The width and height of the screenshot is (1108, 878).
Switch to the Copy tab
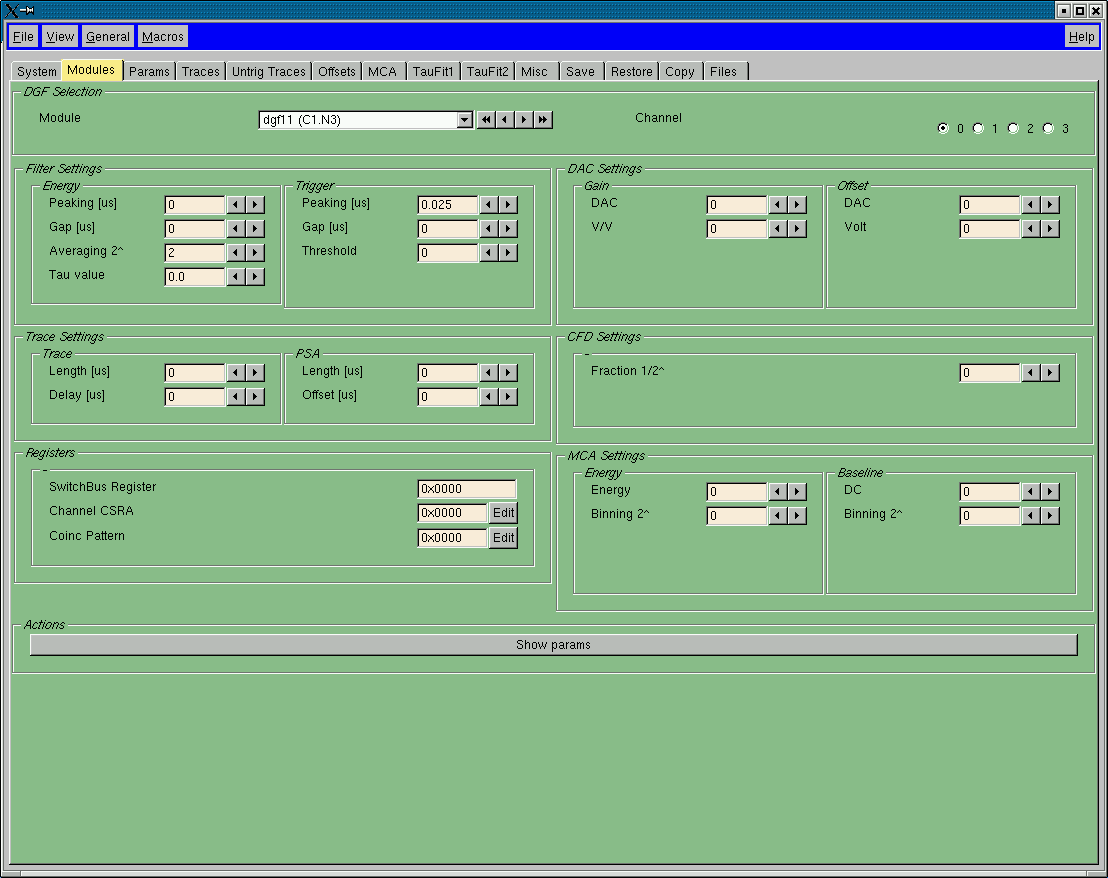[680, 71]
